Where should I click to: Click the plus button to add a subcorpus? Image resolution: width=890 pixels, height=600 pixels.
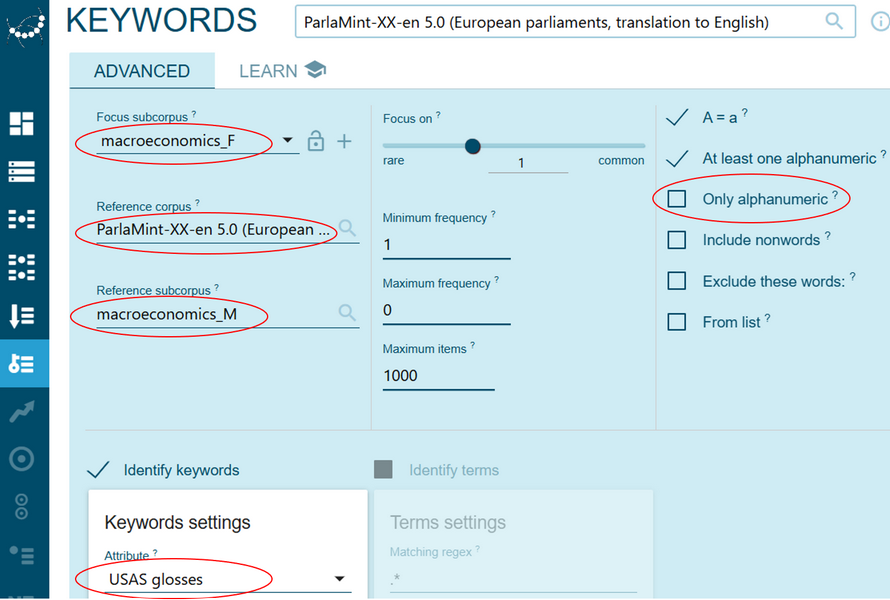[x=344, y=141]
